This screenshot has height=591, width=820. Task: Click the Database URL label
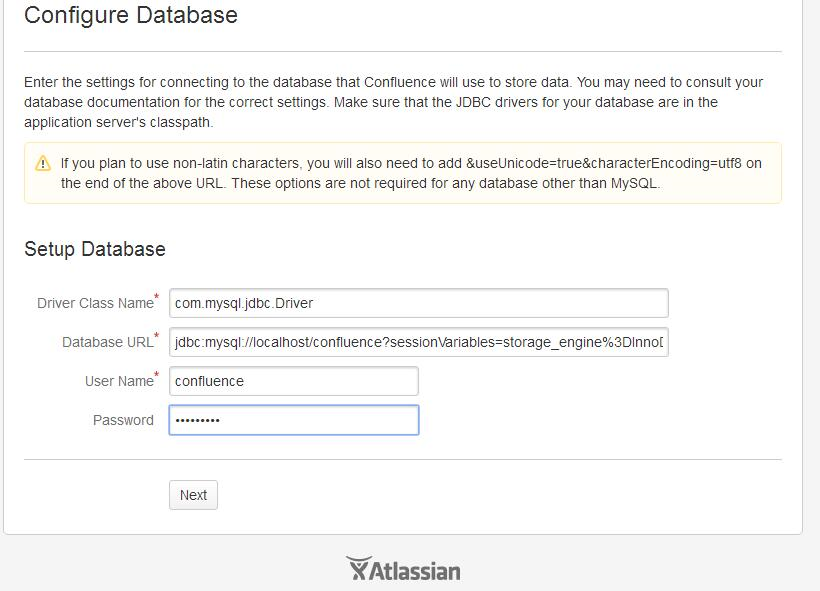coord(108,342)
